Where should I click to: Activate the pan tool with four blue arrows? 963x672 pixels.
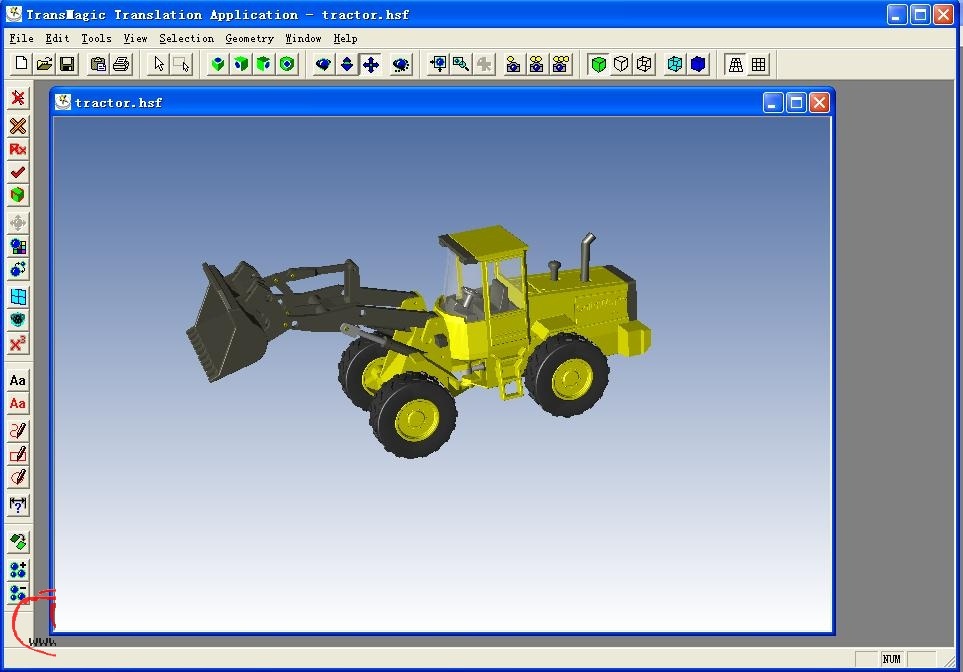click(x=371, y=64)
